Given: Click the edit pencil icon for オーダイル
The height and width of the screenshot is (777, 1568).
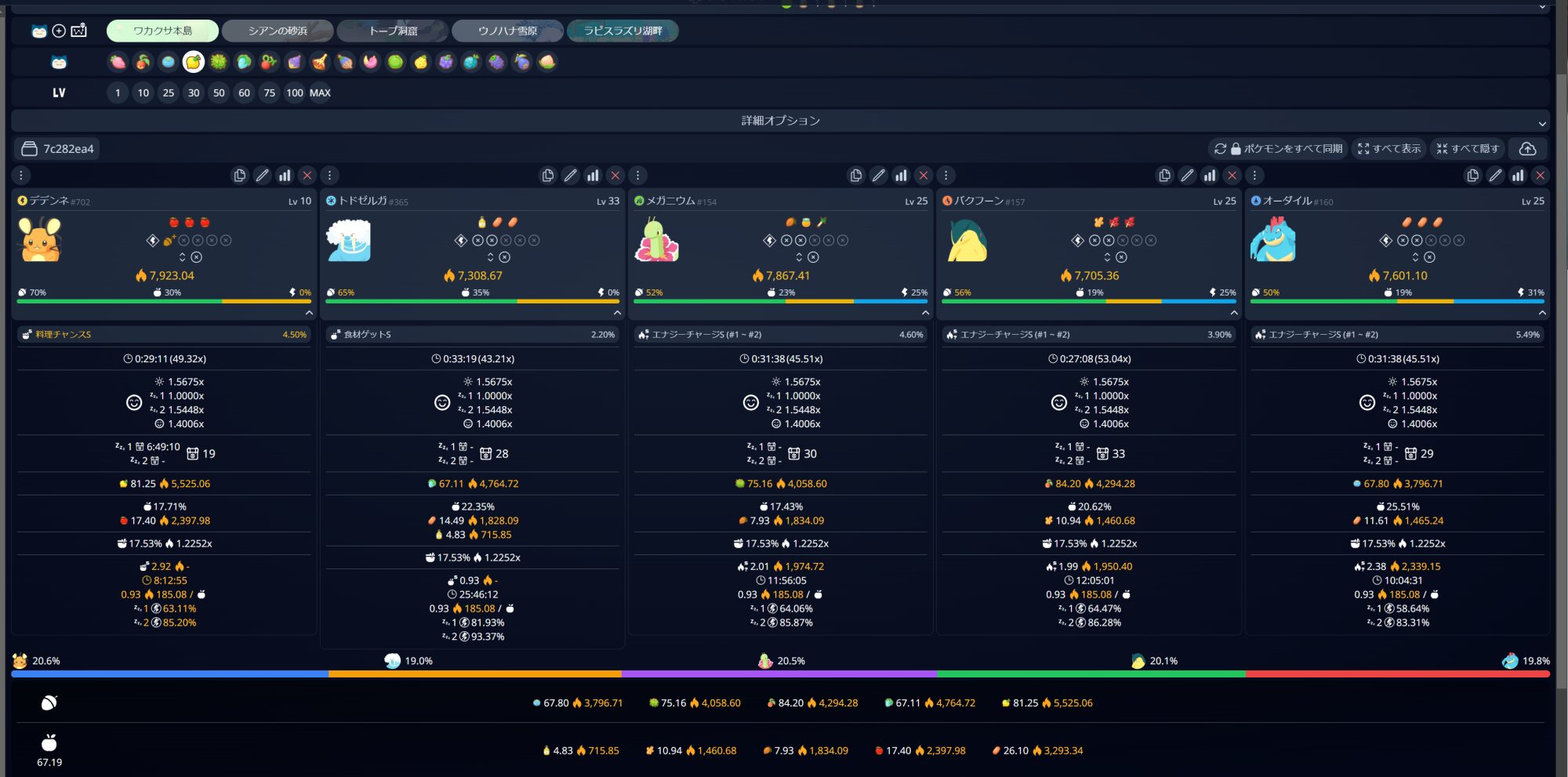Looking at the screenshot, I should (x=1495, y=176).
